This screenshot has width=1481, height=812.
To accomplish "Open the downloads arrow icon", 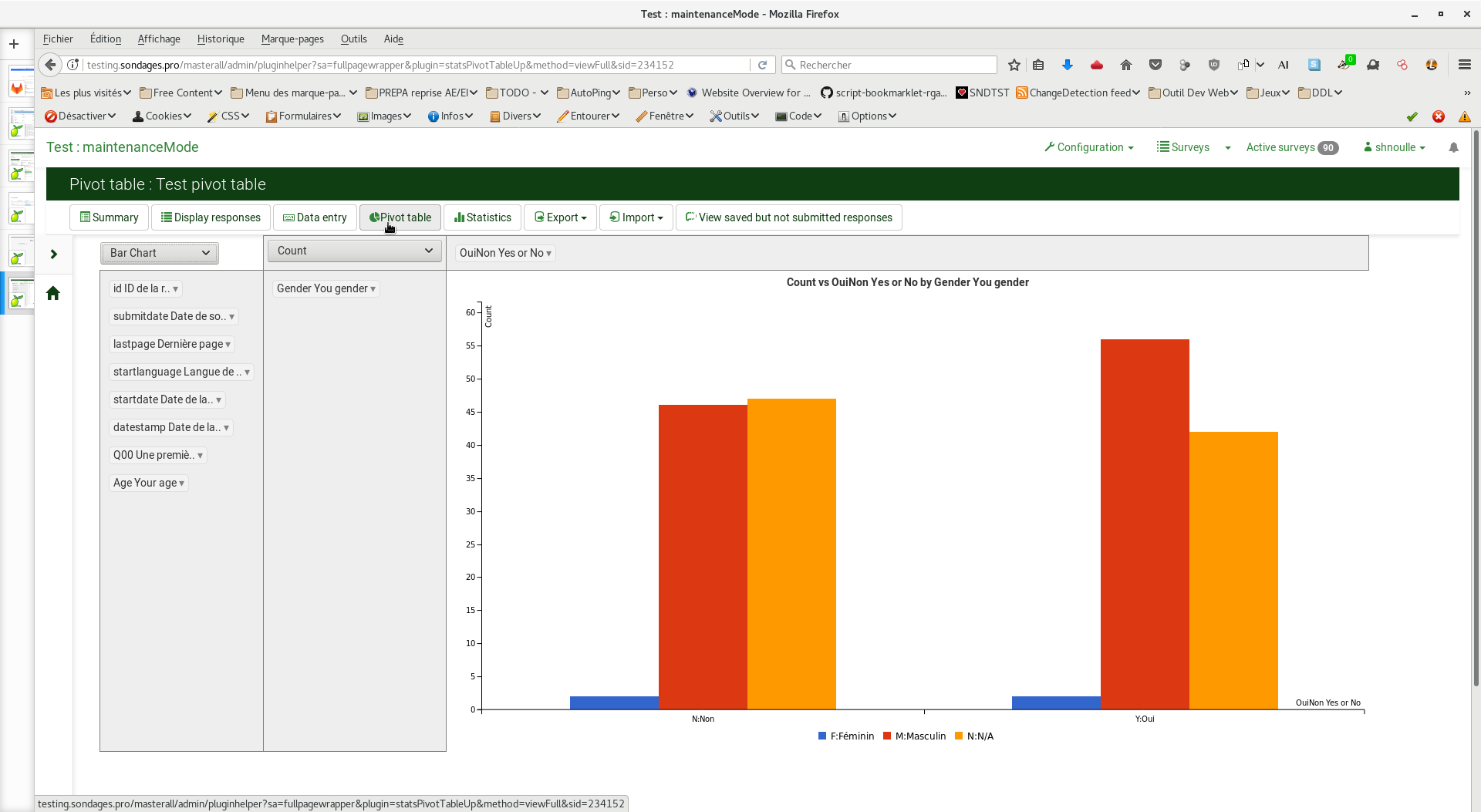I will click(1068, 66).
